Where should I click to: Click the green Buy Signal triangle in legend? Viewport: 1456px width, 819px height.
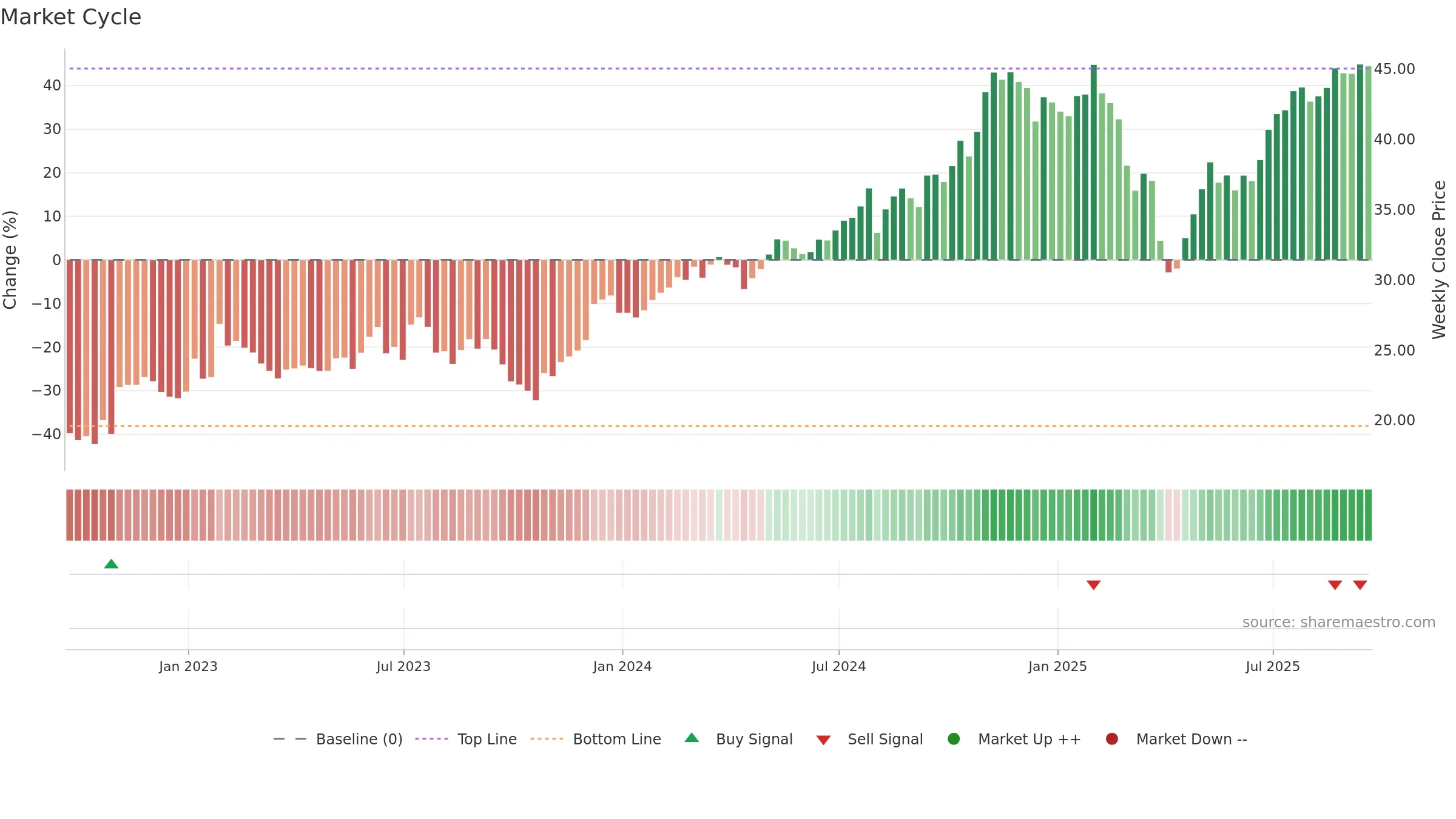coord(692,738)
